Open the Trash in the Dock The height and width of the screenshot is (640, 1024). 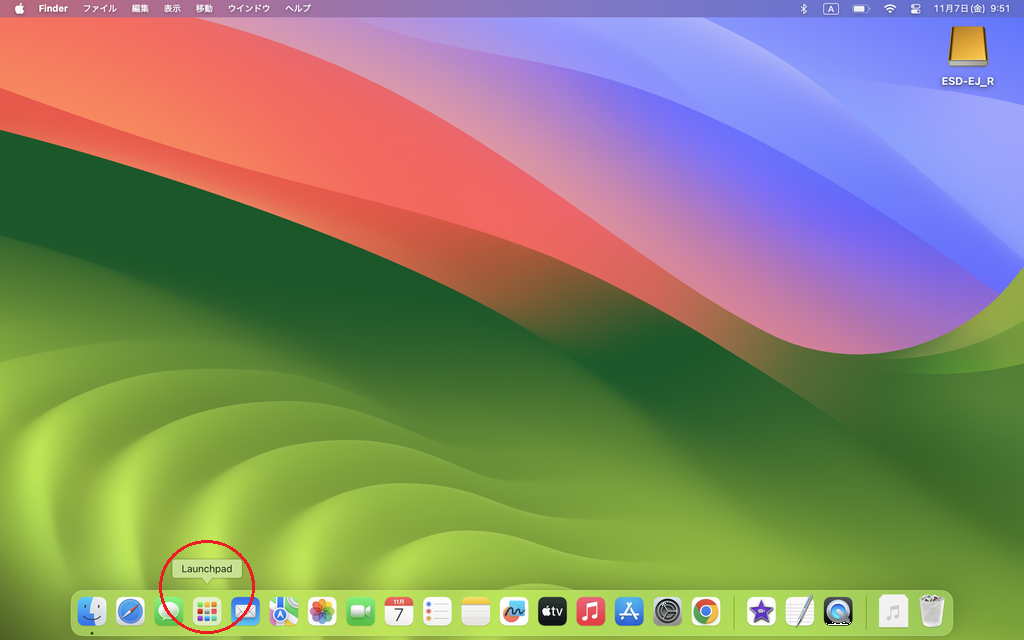click(x=932, y=610)
